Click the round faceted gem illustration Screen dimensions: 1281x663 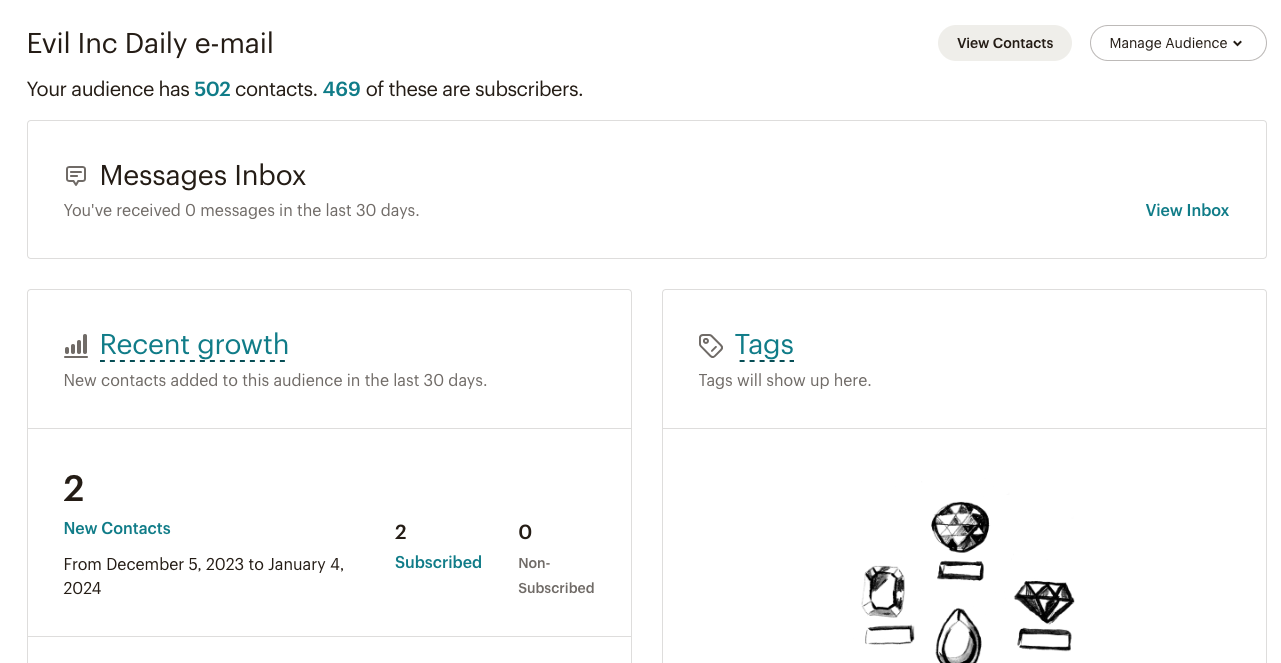[x=960, y=526]
